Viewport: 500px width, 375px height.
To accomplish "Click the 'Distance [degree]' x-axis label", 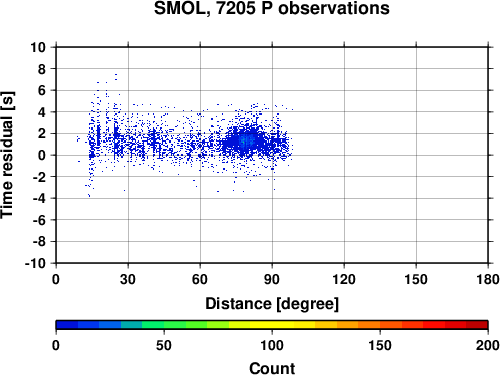I will 272,304.
